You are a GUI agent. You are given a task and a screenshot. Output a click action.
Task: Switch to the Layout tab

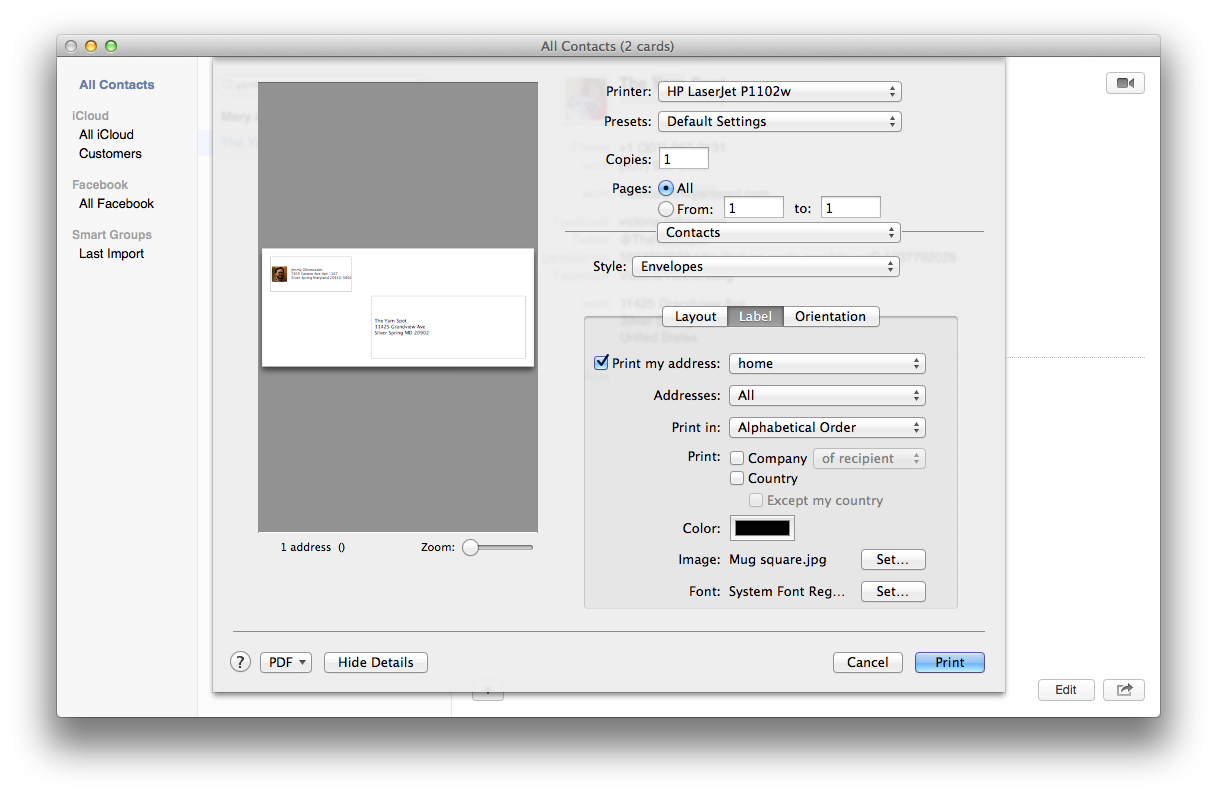pos(695,317)
